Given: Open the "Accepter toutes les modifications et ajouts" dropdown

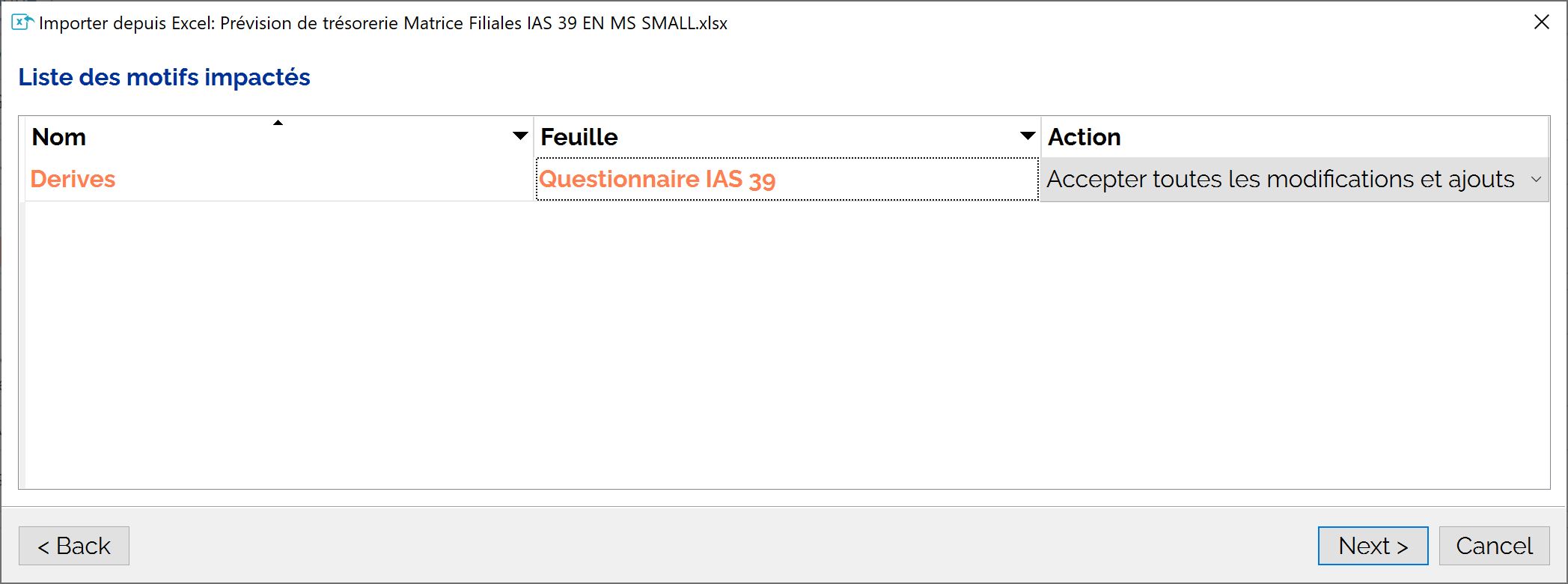Looking at the screenshot, I should coord(1294,180).
